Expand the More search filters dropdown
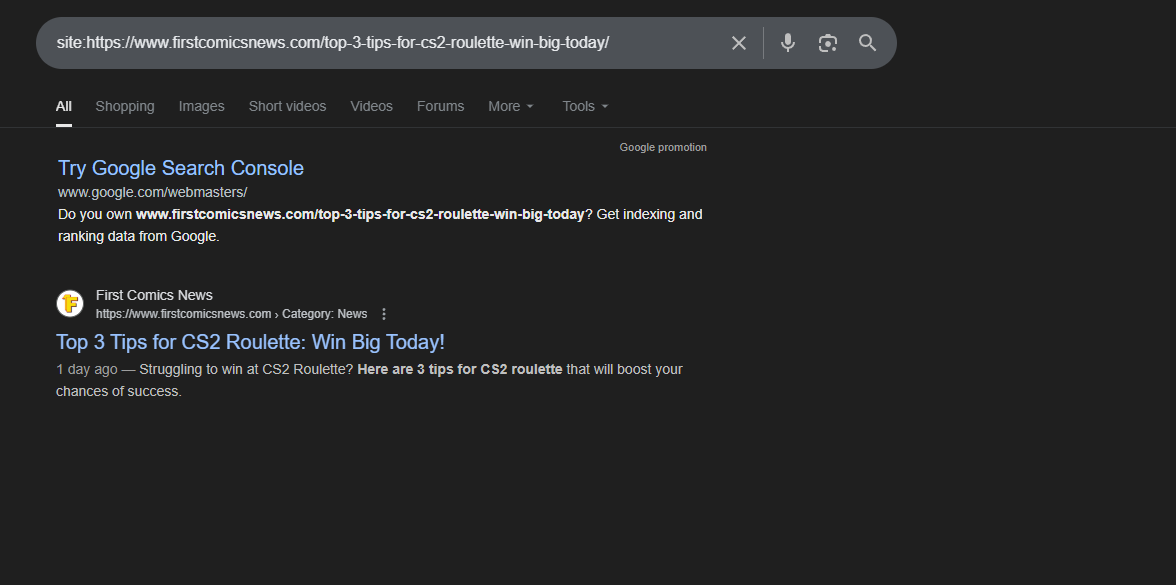The height and width of the screenshot is (585, 1176). click(x=511, y=106)
